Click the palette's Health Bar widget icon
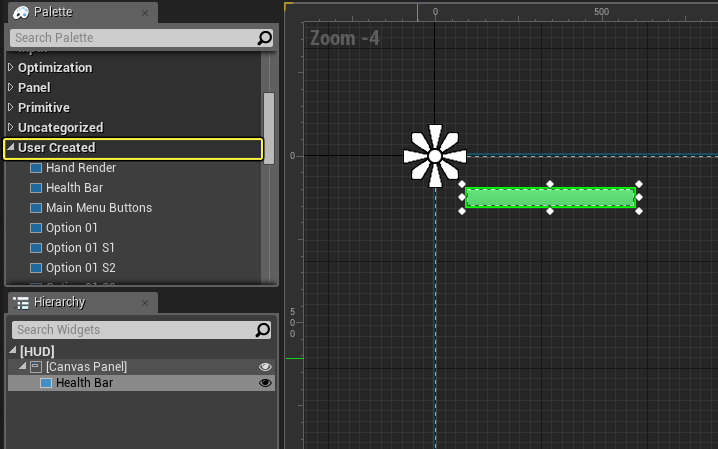 click(x=36, y=188)
